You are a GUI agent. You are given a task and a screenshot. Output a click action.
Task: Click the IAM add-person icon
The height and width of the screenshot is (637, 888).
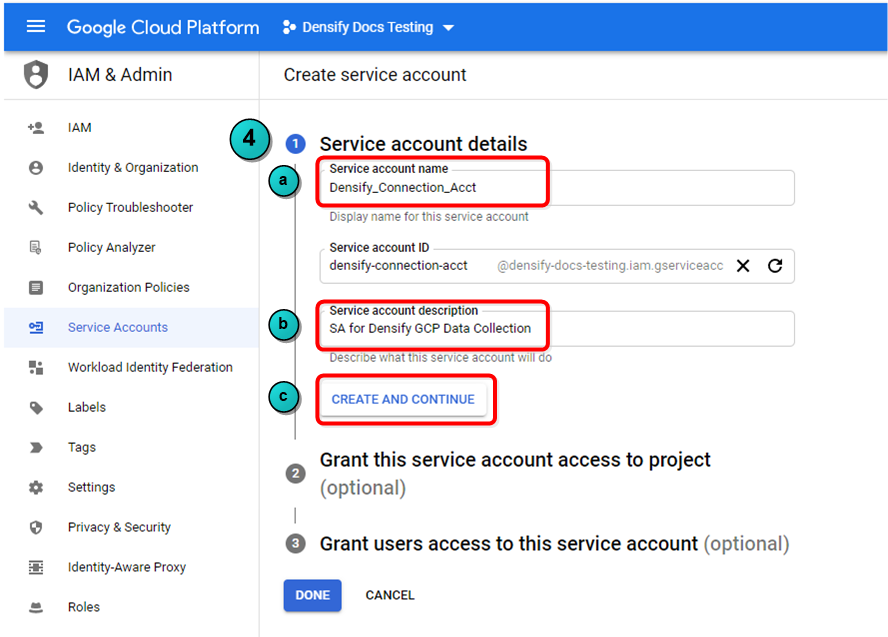(36, 128)
